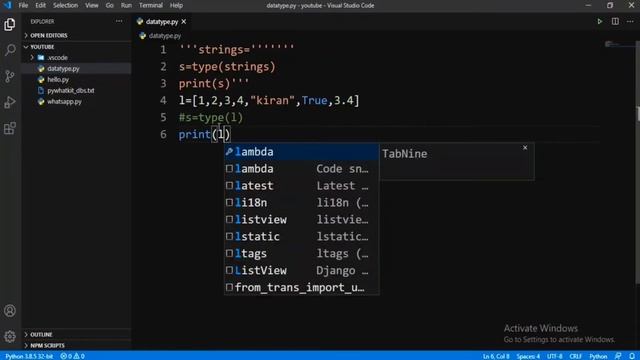
Task: Choose the ltags suggestion
Action: coord(302,253)
